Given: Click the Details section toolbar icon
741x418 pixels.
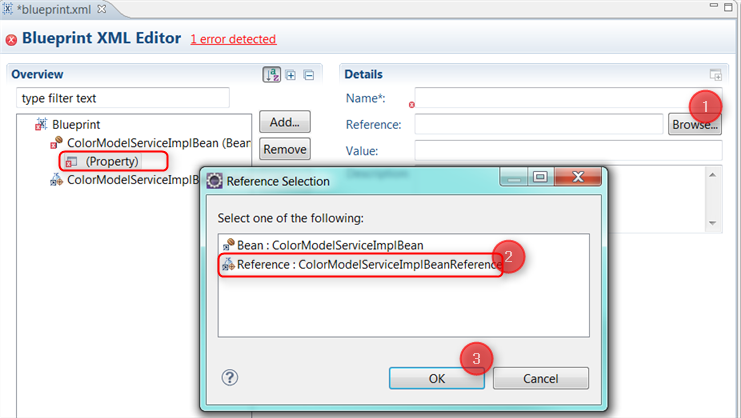Looking at the screenshot, I should (x=715, y=75).
